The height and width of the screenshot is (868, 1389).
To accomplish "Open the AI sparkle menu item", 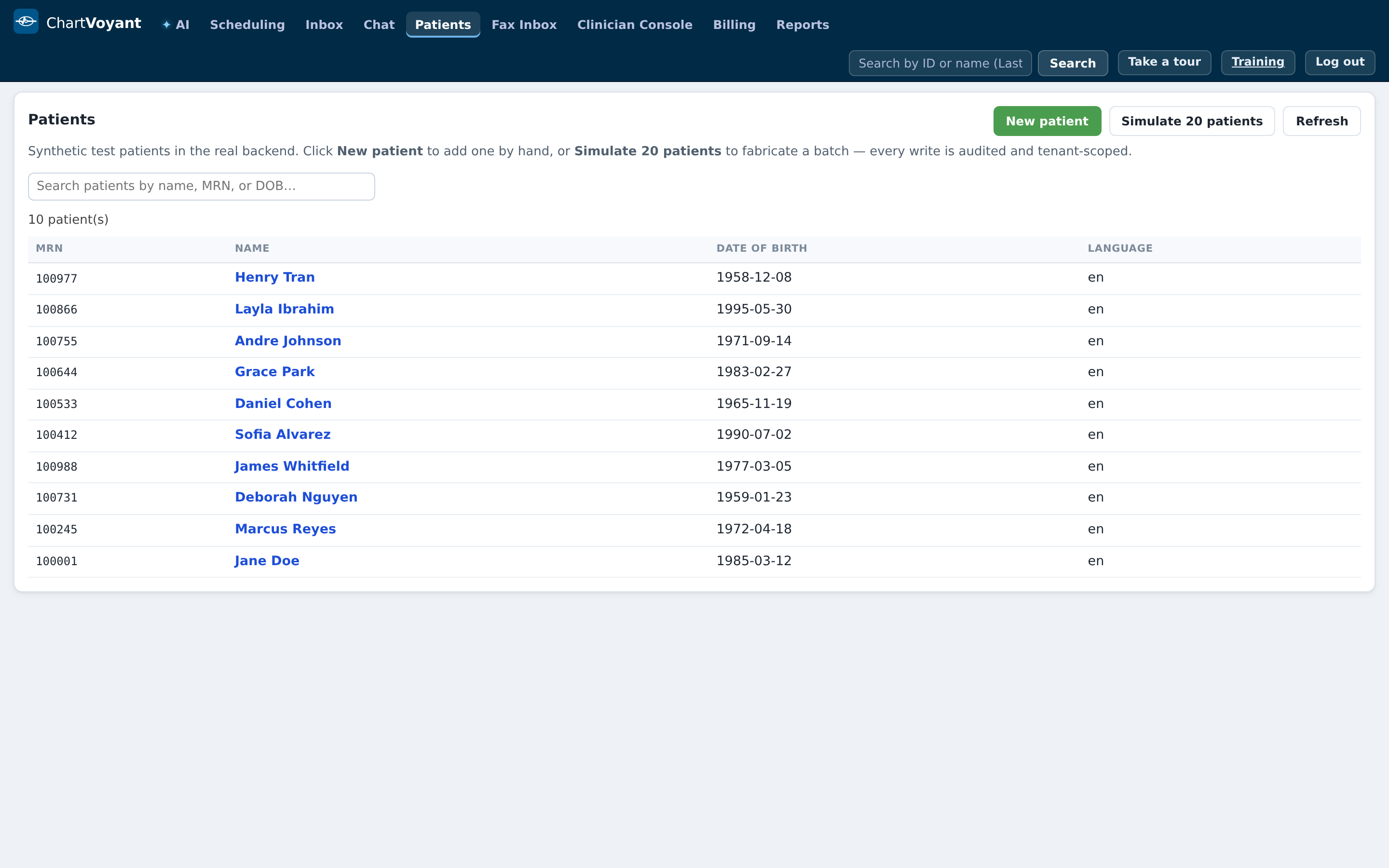I will click(176, 25).
